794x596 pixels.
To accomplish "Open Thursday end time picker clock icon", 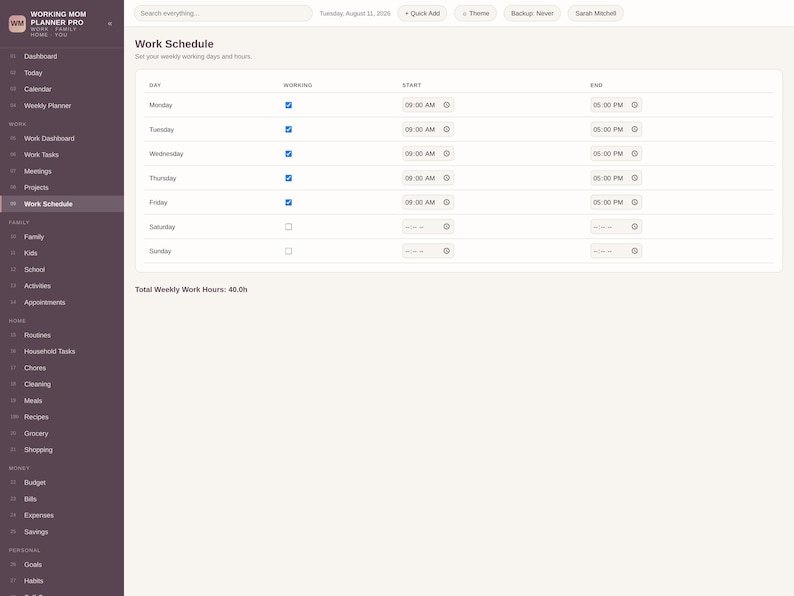I will coord(634,178).
